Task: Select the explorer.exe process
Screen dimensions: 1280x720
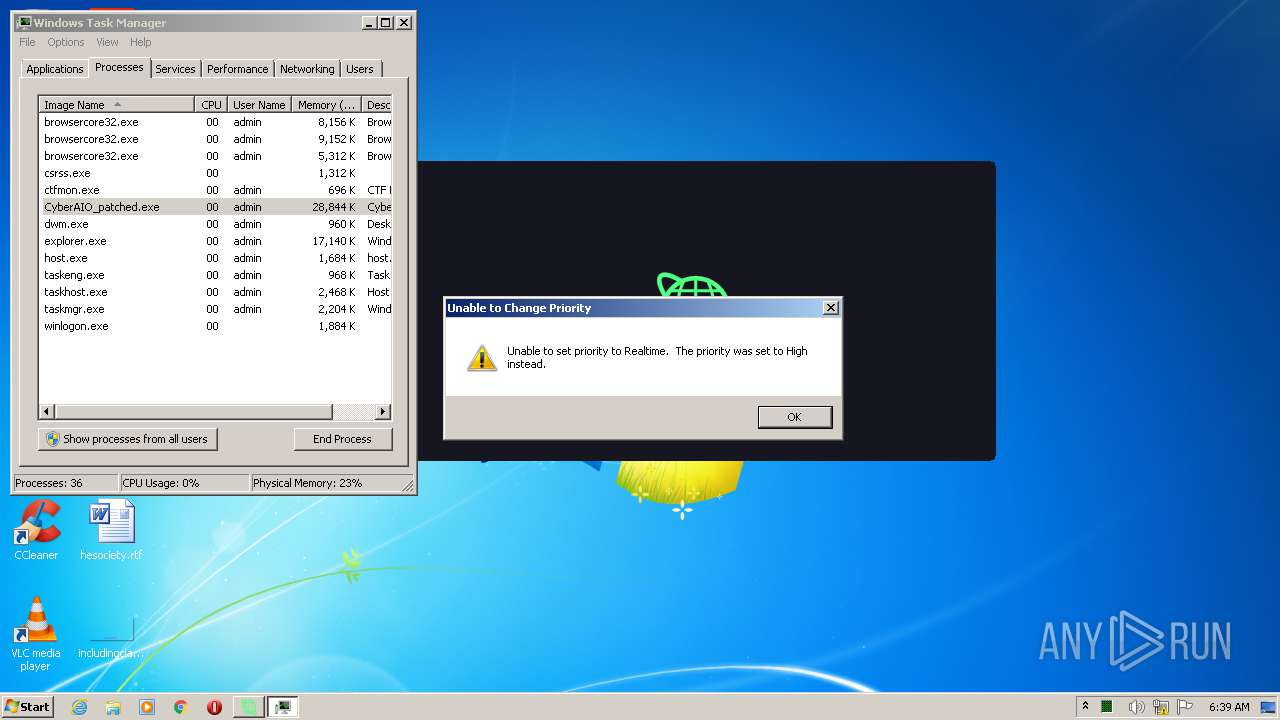Action: click(x=215, y=241)
